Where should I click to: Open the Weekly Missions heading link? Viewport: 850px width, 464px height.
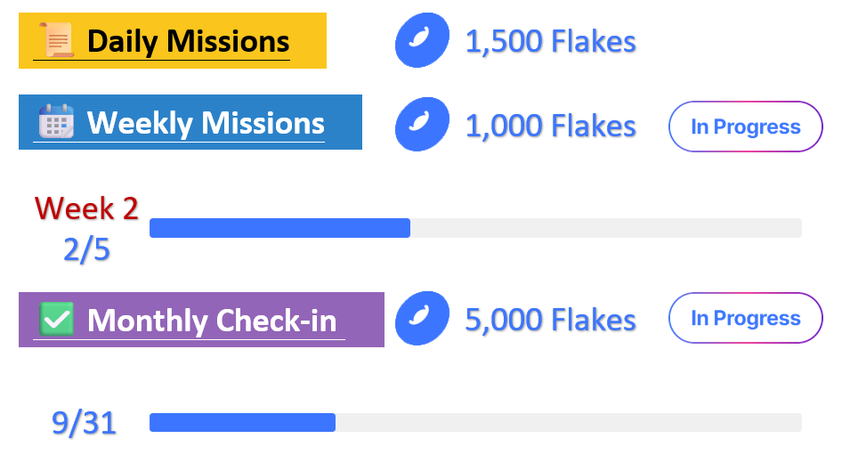205,123
